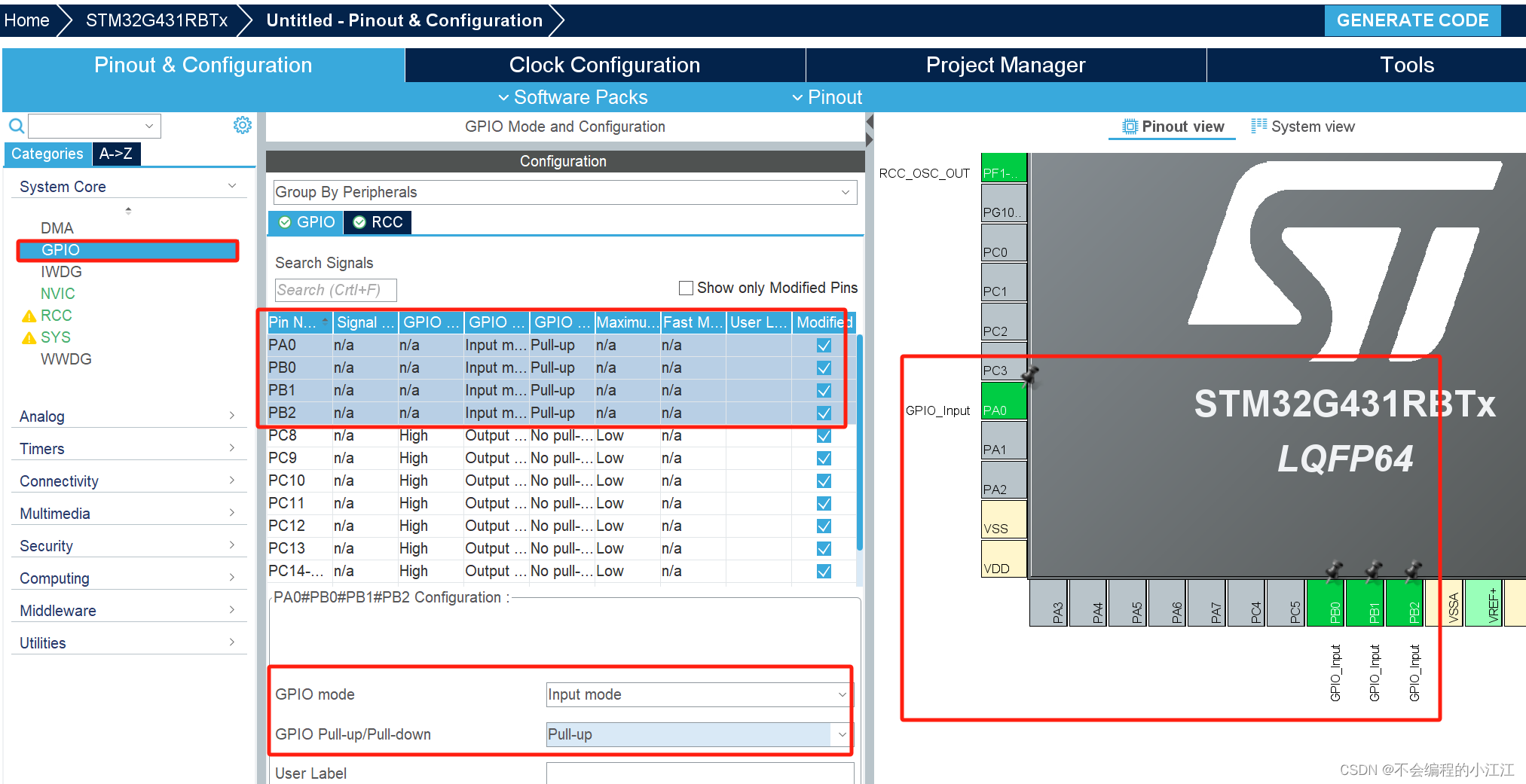
Task: Select the PB2 pin on chip
Action: [1405, 602]
